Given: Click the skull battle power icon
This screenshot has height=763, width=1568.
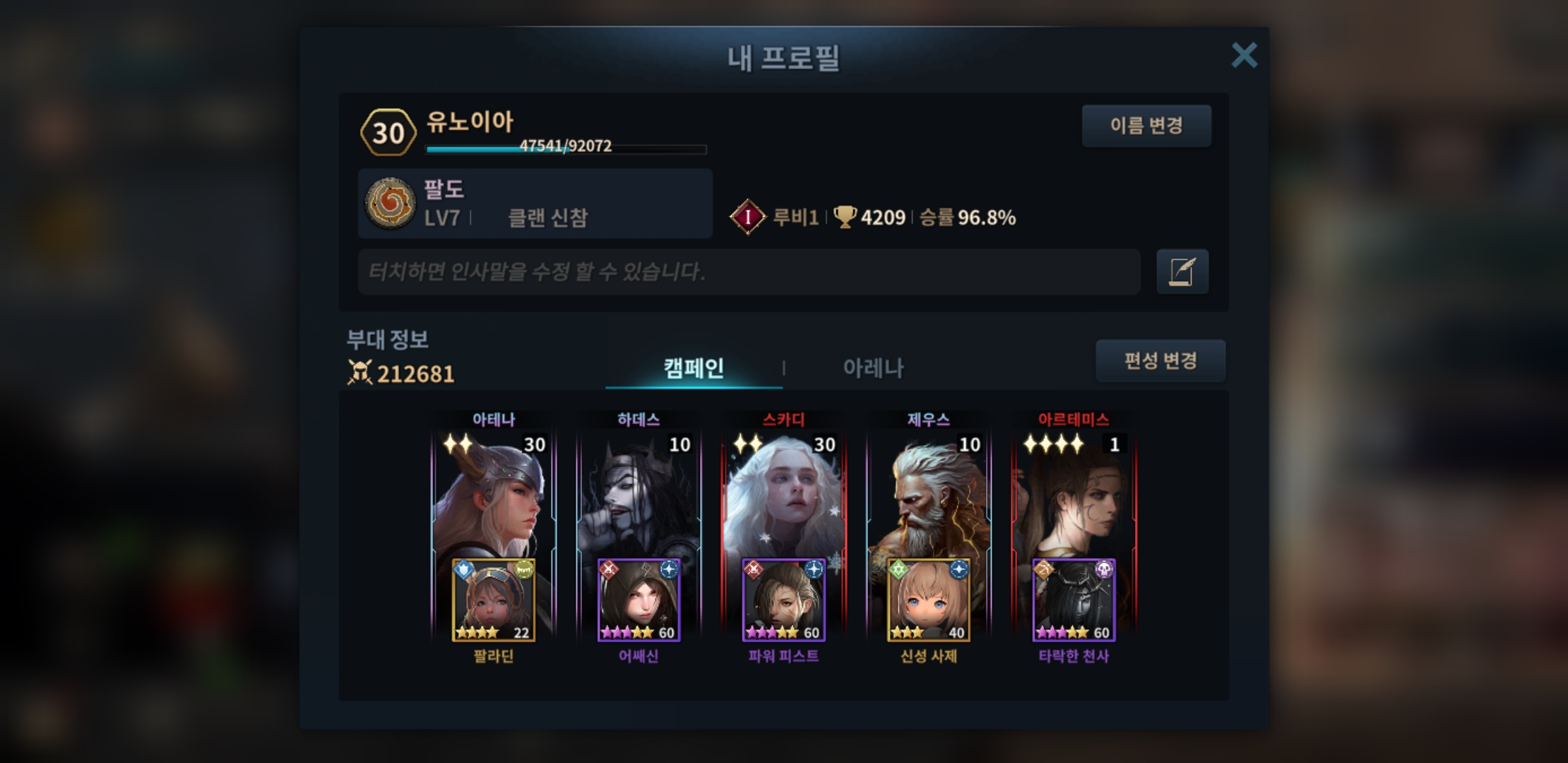Looking at the screenshot, I should (360, 372).
